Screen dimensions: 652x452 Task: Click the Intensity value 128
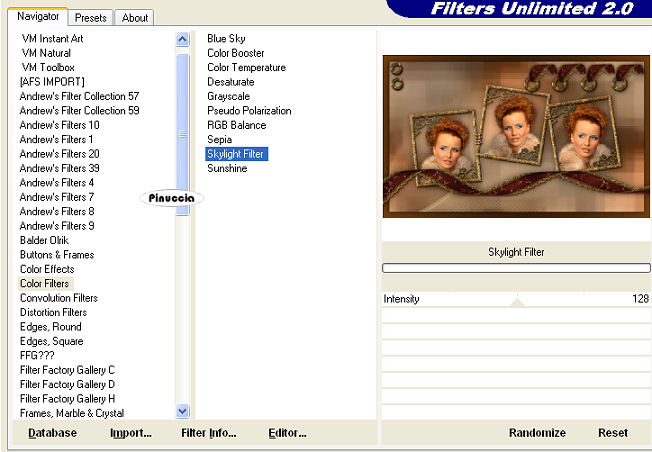pos(640,299)
